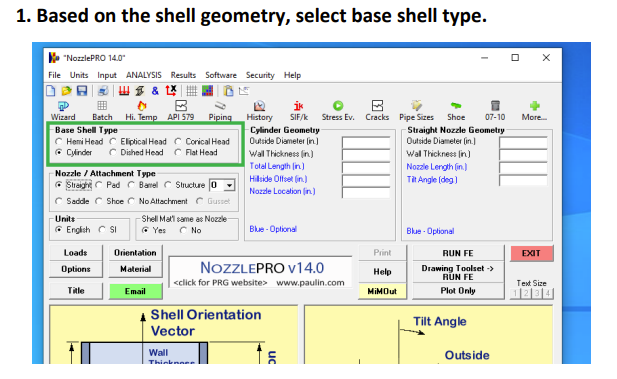Open the ANALYSIS menu

click(144, 75)
